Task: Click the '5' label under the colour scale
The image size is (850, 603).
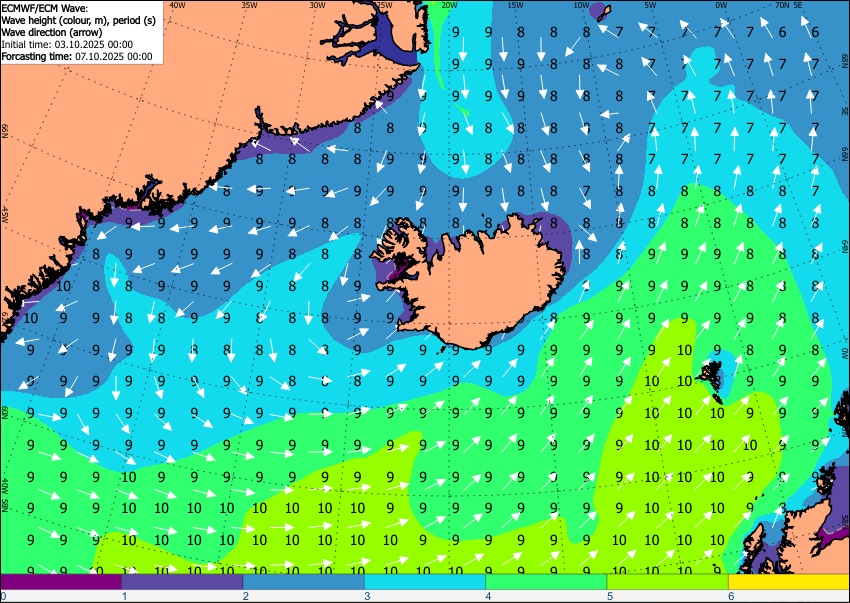Action: point(610,596)
